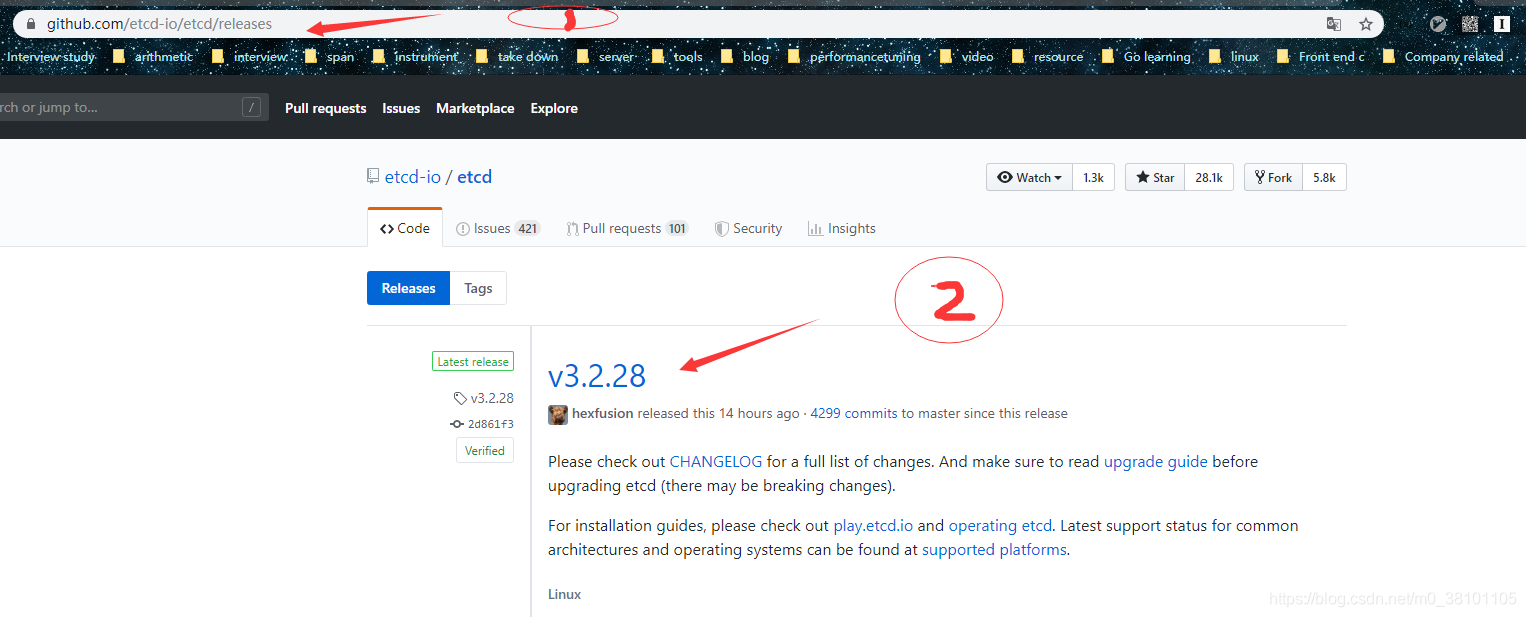
Task: Open the 'blog' bookmark folder
Action: 745,57
